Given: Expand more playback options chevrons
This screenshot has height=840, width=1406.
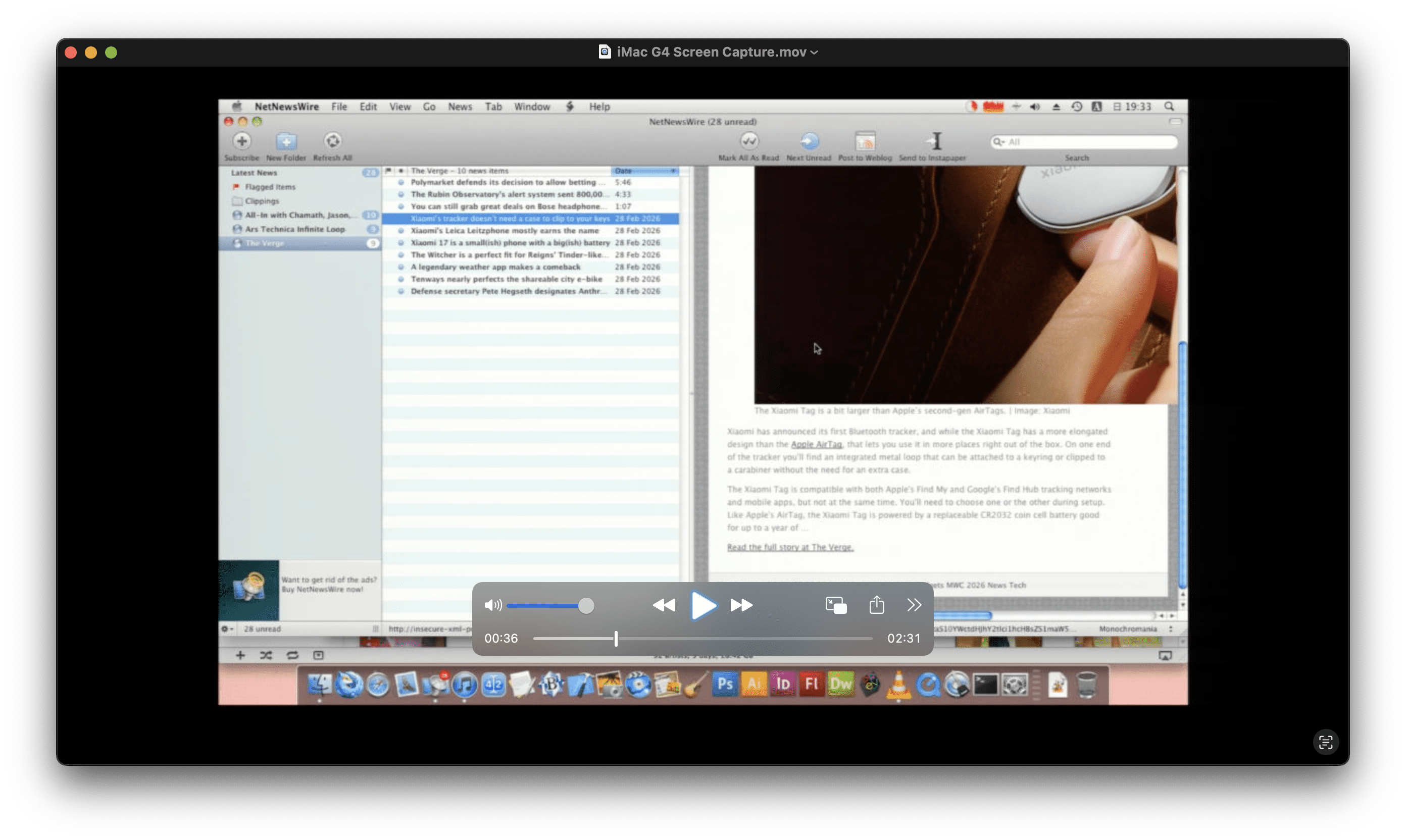Looking at the screenshot, I should coord(914,605).
